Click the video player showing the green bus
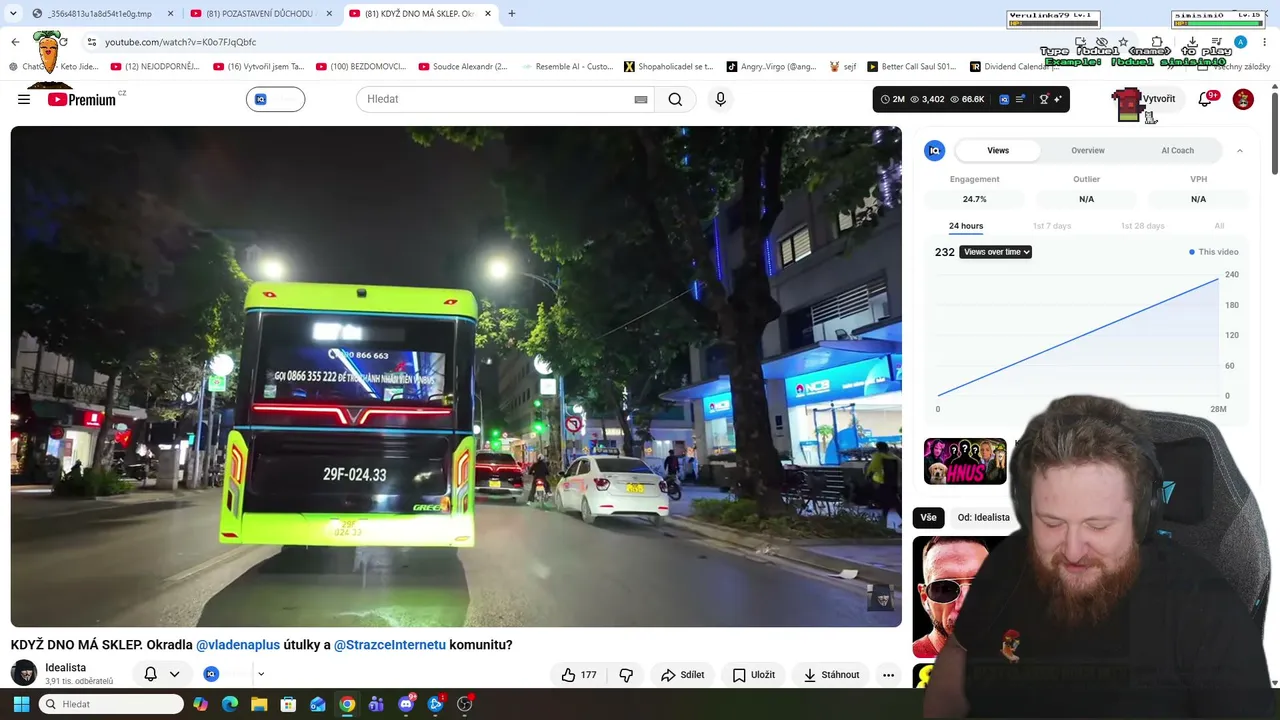 456,376
